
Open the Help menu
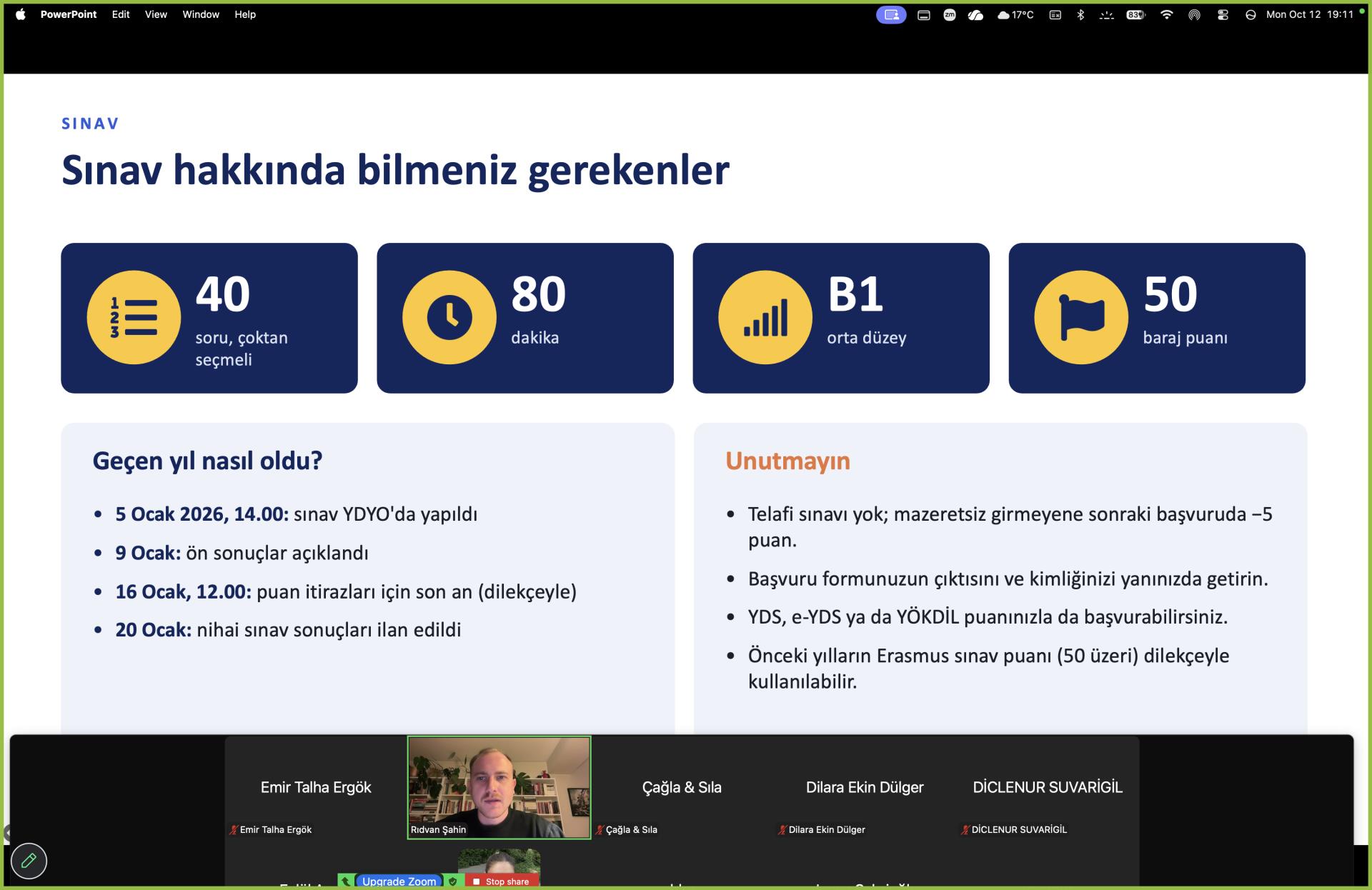(x=245, y=14)
